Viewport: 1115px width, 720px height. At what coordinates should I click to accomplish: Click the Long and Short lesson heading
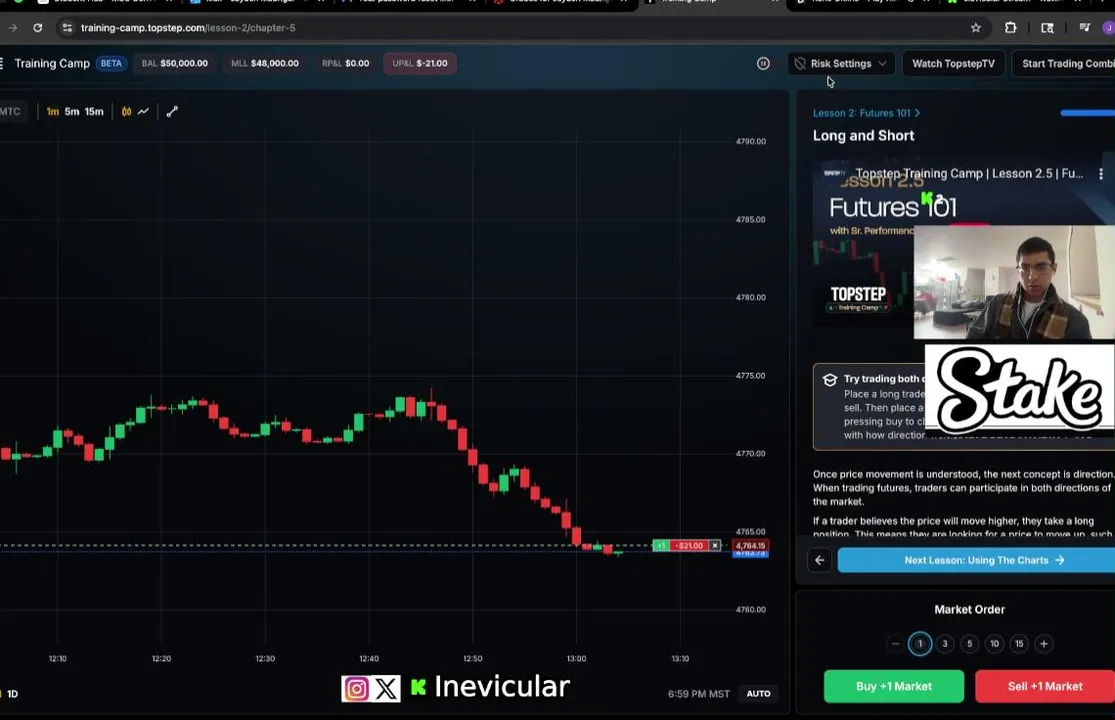tap(863, 136)
